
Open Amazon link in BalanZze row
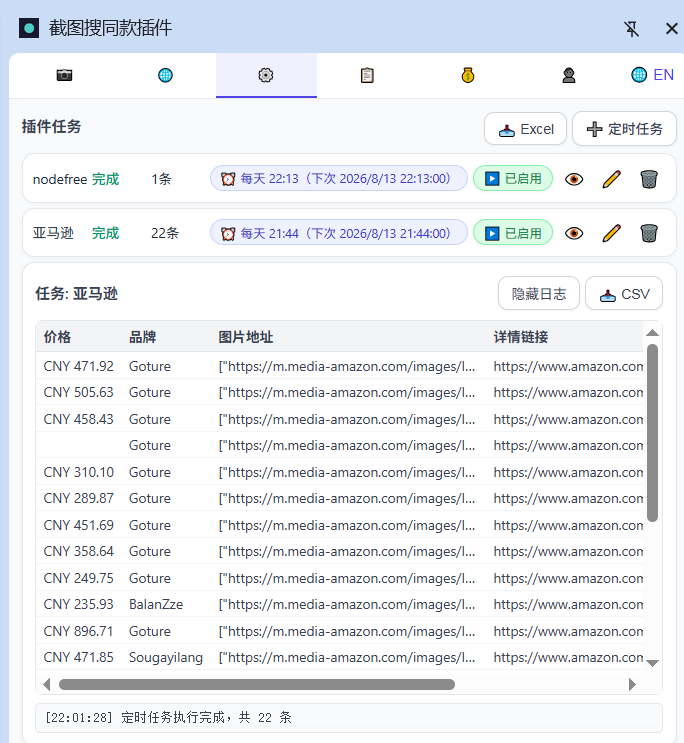click(x=568, y=605)
